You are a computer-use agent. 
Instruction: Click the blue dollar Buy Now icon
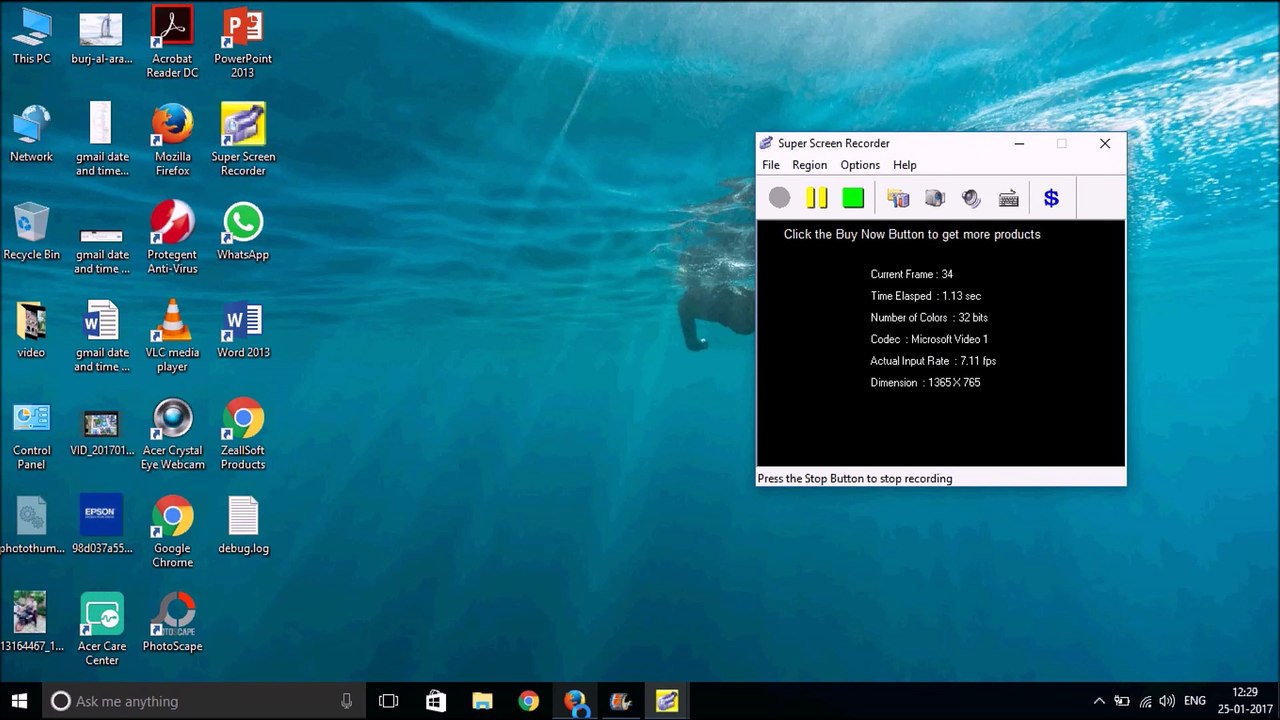1051,198
